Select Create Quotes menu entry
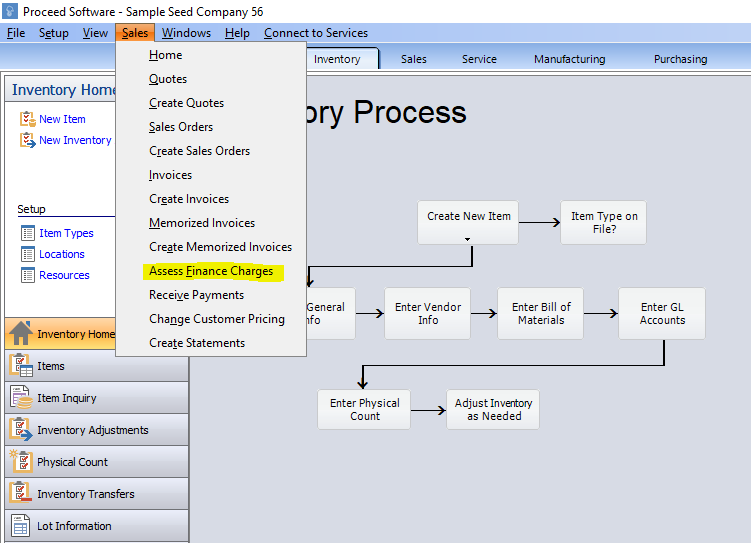Viewport: 751px width, 543px height. click(211, 103)
